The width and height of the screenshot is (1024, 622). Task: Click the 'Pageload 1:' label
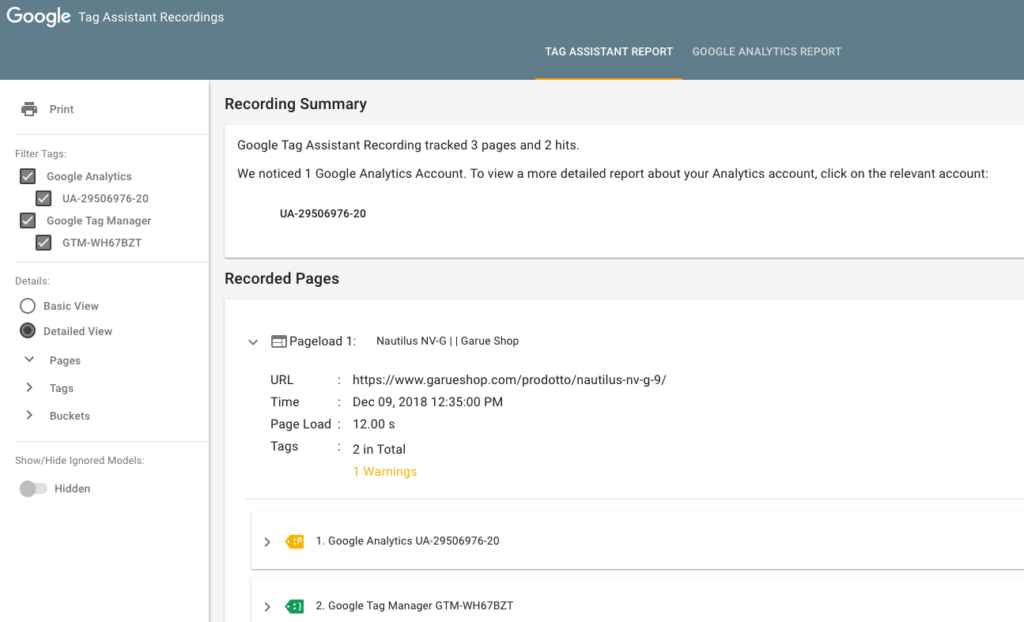(x=323, y=341)
